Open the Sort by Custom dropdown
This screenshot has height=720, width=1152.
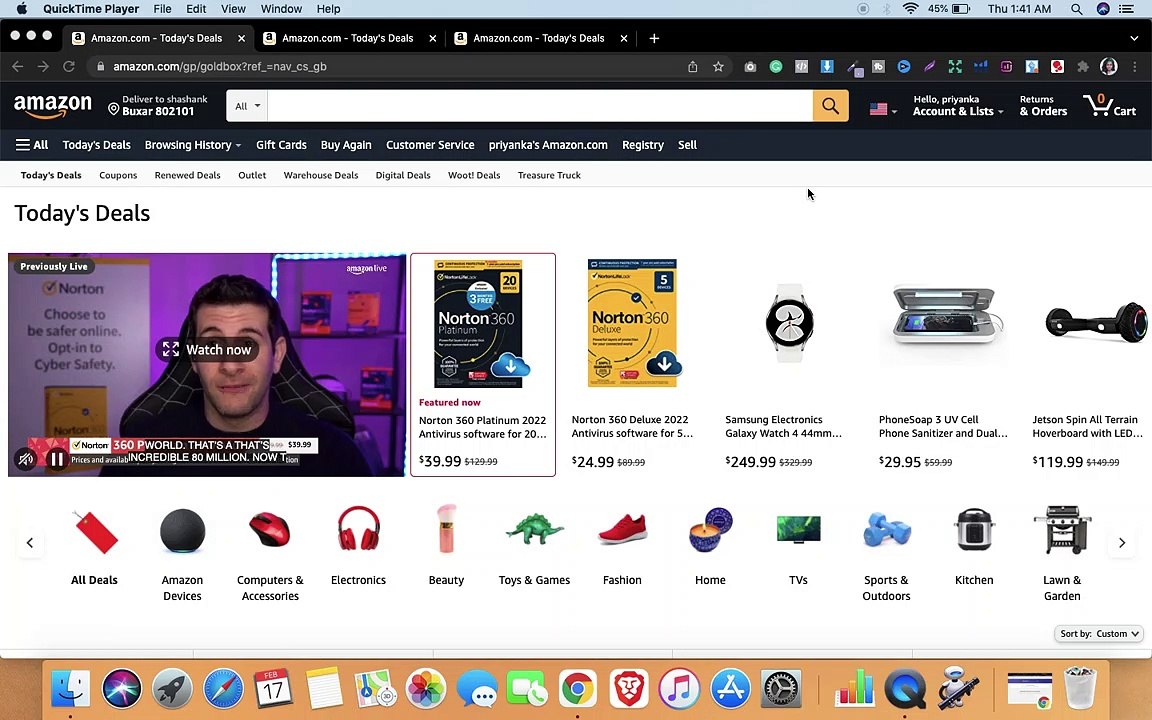coord(1099,633)
